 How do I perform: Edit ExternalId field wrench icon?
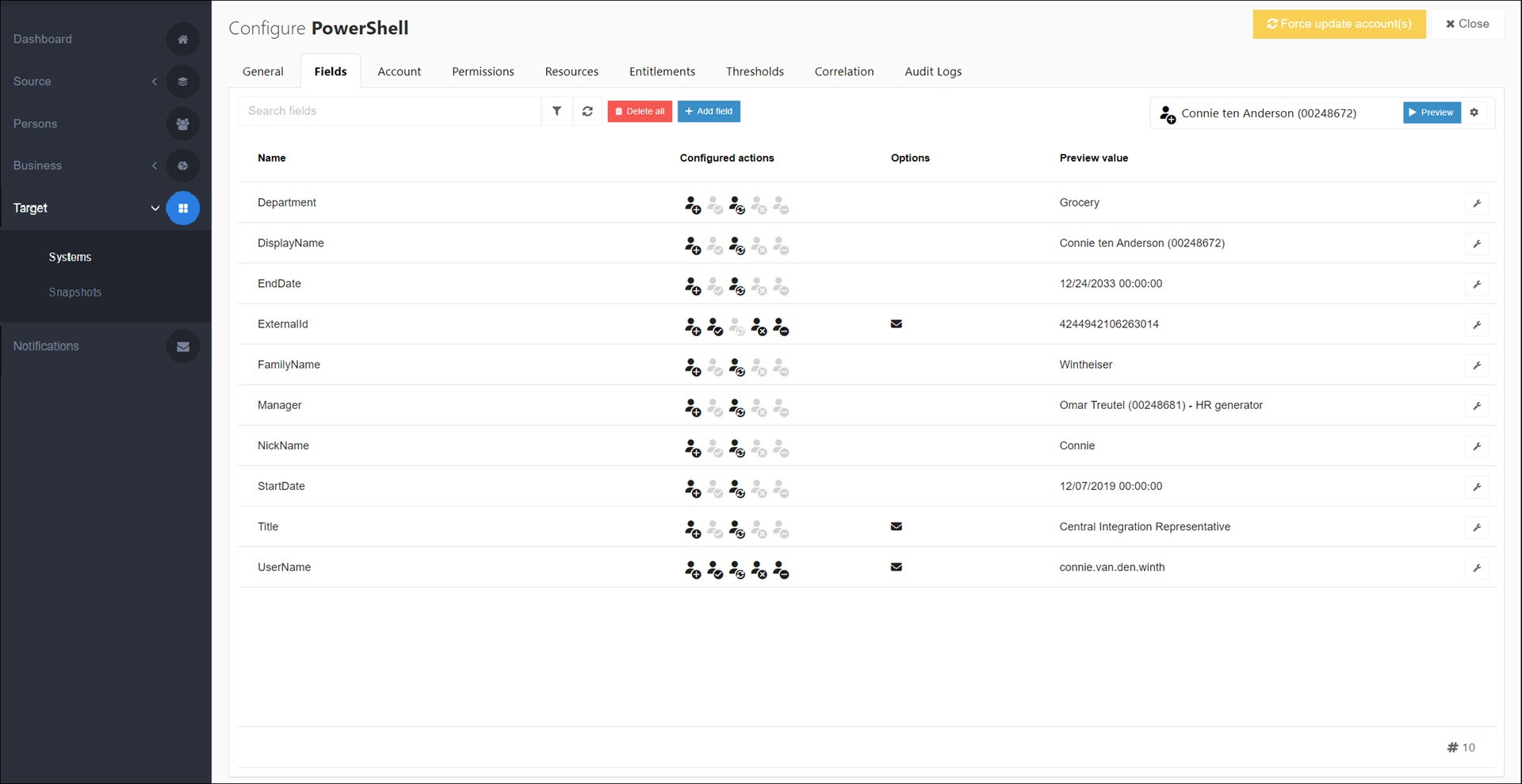pyautogui.click(x=1476, y=324)
